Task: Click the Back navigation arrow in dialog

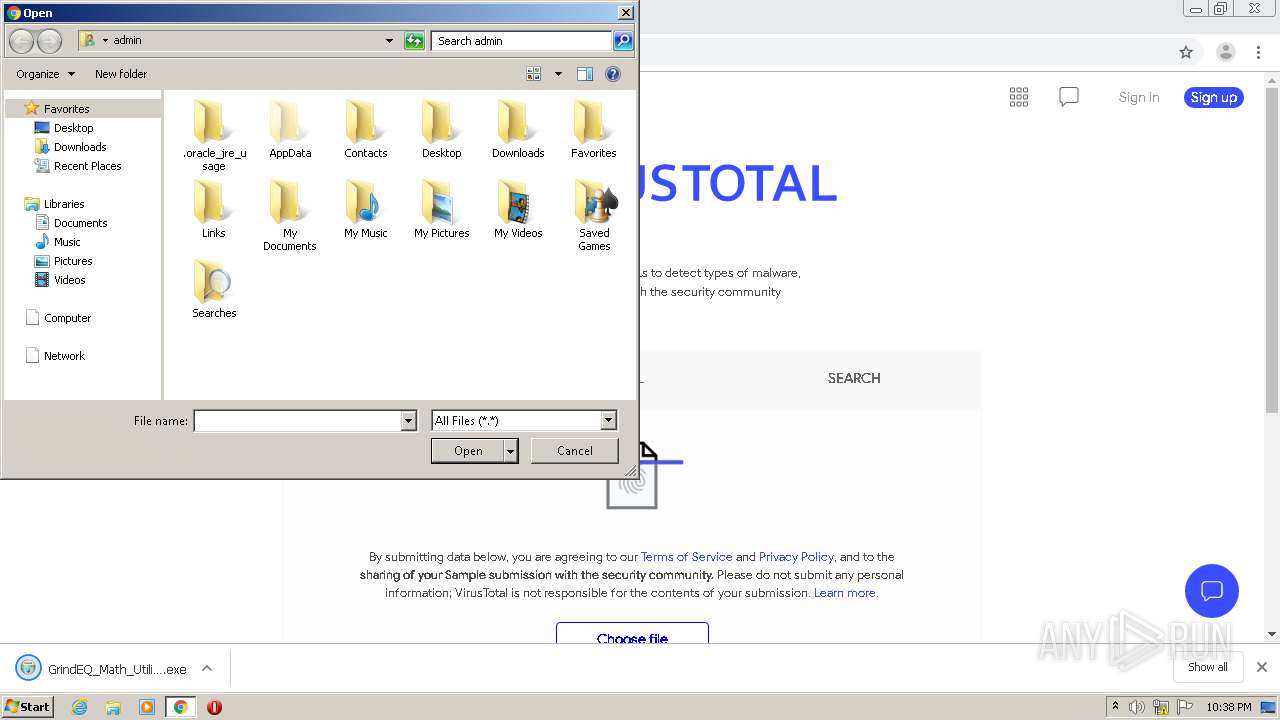Action: pos(22,41)
